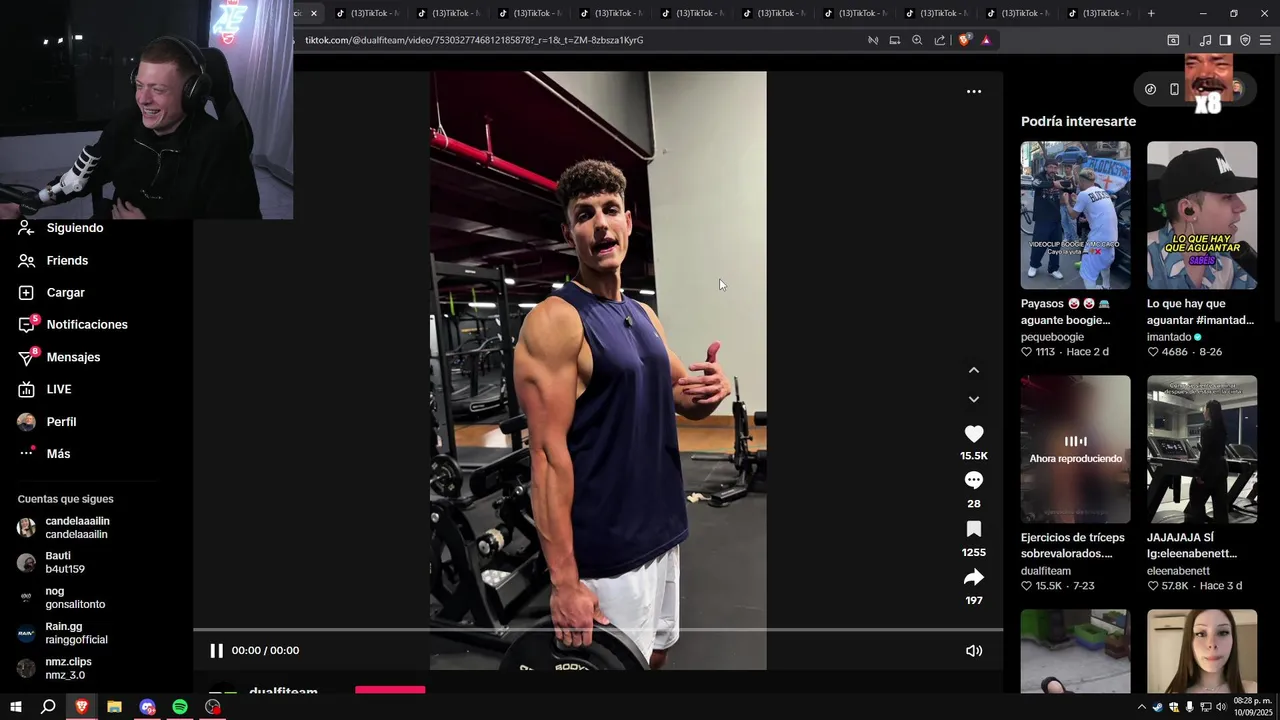Like the video with the heart icon
Screen dimensions: 1280x720
click(973, 434)
